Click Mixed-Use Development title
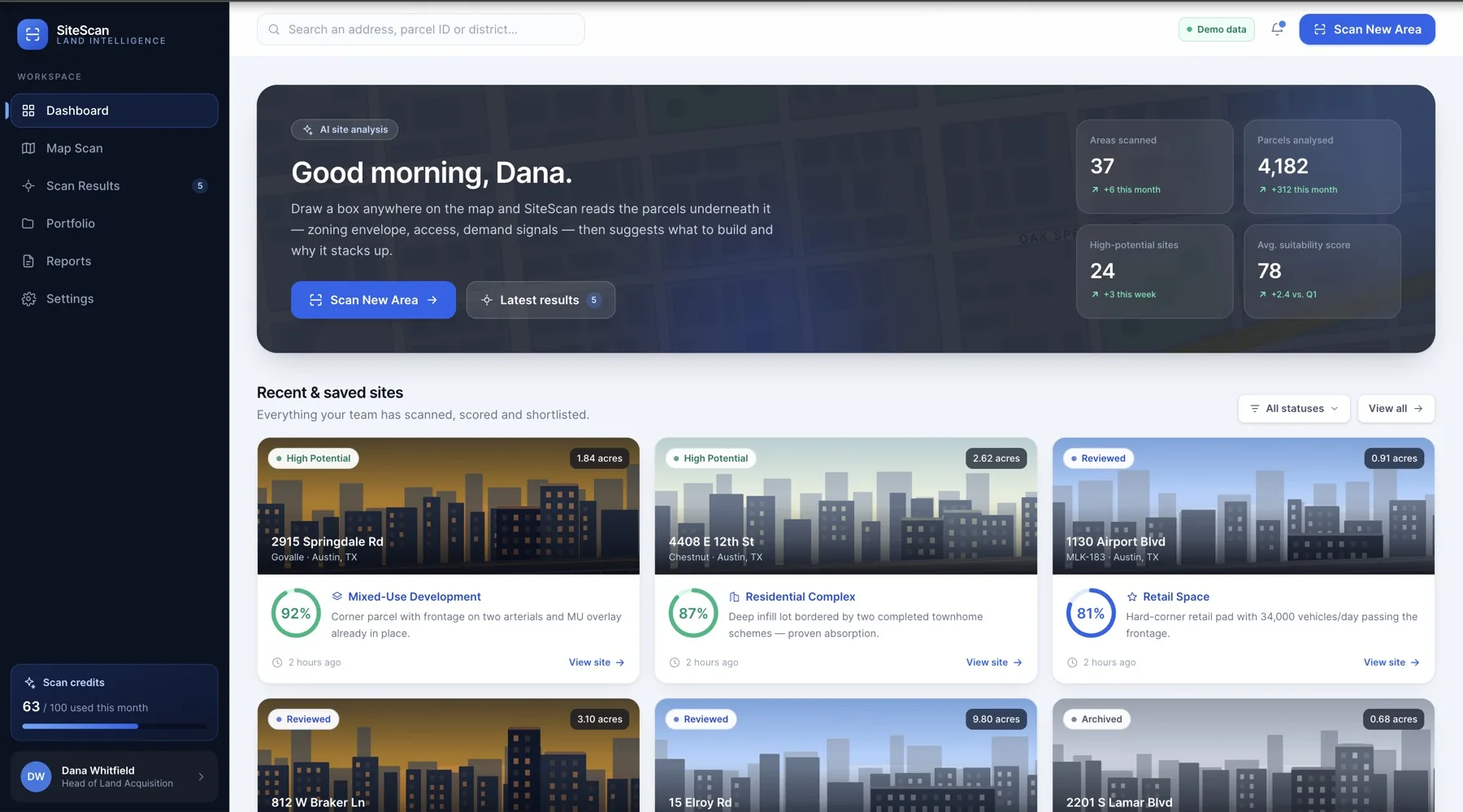 (415, 597)
